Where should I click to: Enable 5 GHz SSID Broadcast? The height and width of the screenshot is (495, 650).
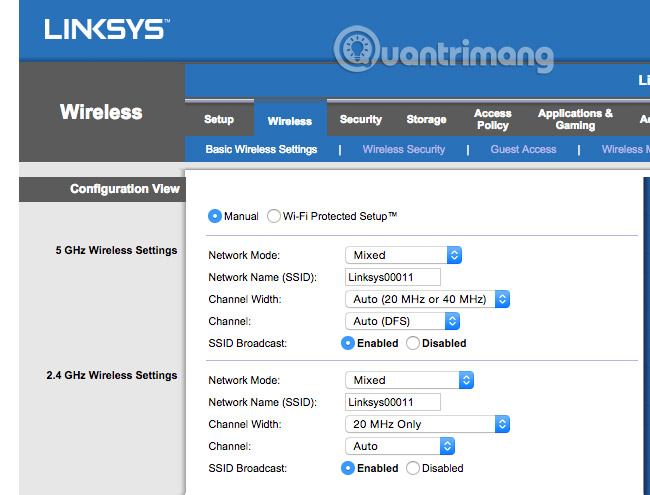pos(348,343)
